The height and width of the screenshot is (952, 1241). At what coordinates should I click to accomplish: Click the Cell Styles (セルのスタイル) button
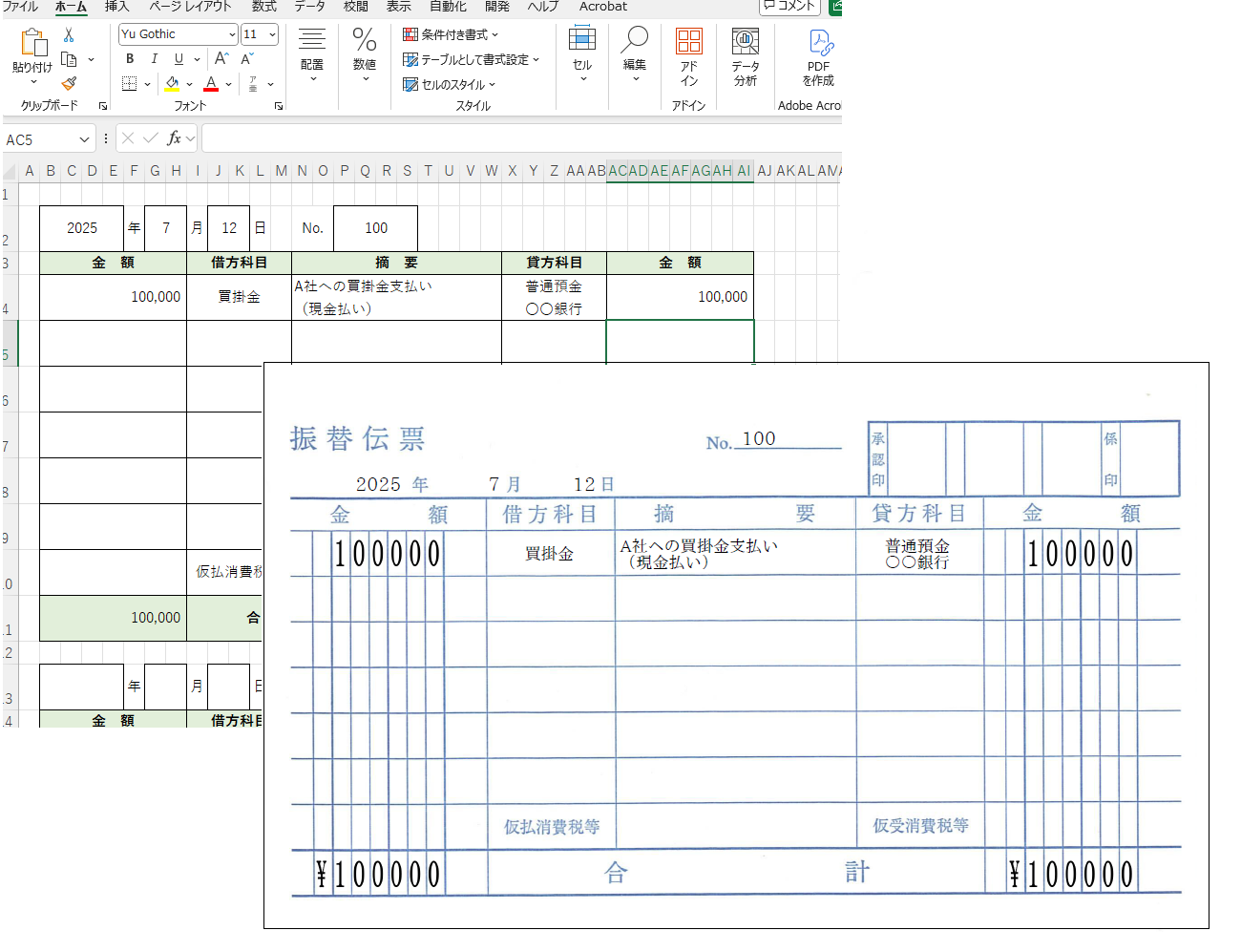pyautogui.click(x=450, y=85)
